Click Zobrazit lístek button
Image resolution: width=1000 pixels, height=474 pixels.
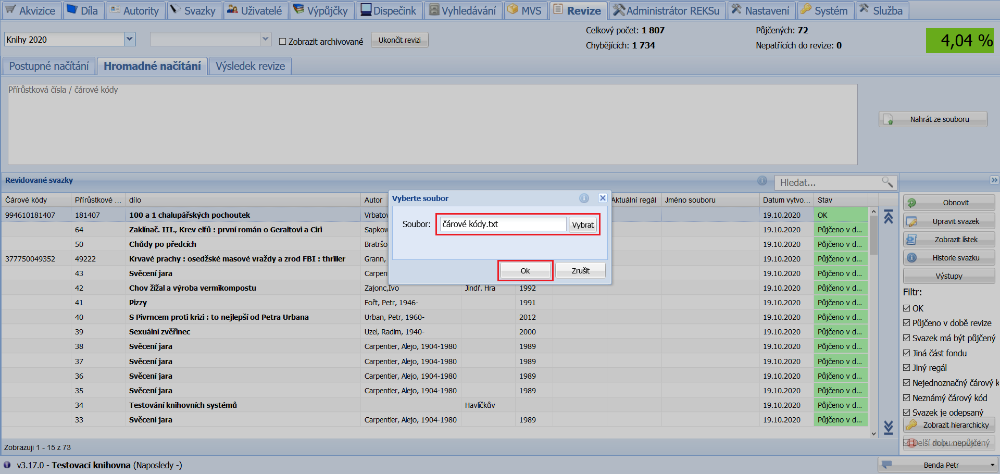(948, 239)
